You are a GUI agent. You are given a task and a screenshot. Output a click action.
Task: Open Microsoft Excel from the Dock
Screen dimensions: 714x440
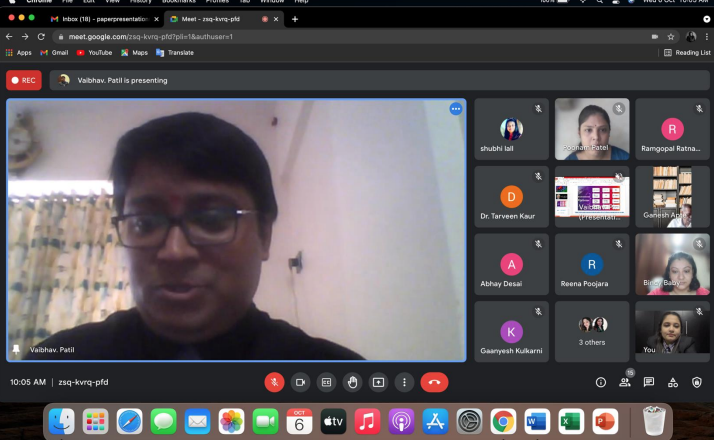(x=571, y=421)
